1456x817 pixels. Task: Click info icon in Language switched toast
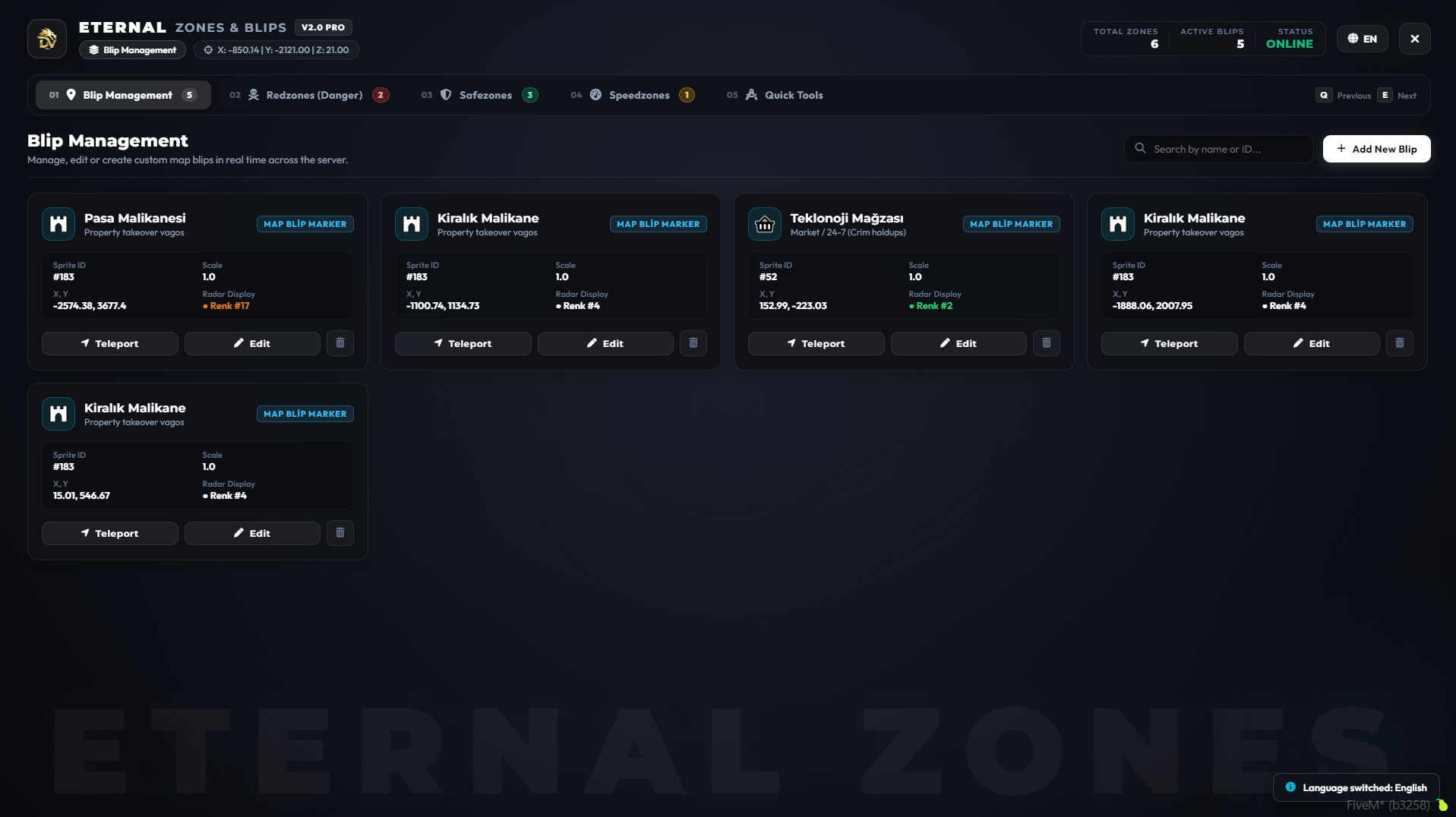click(x=1290, y=787)
